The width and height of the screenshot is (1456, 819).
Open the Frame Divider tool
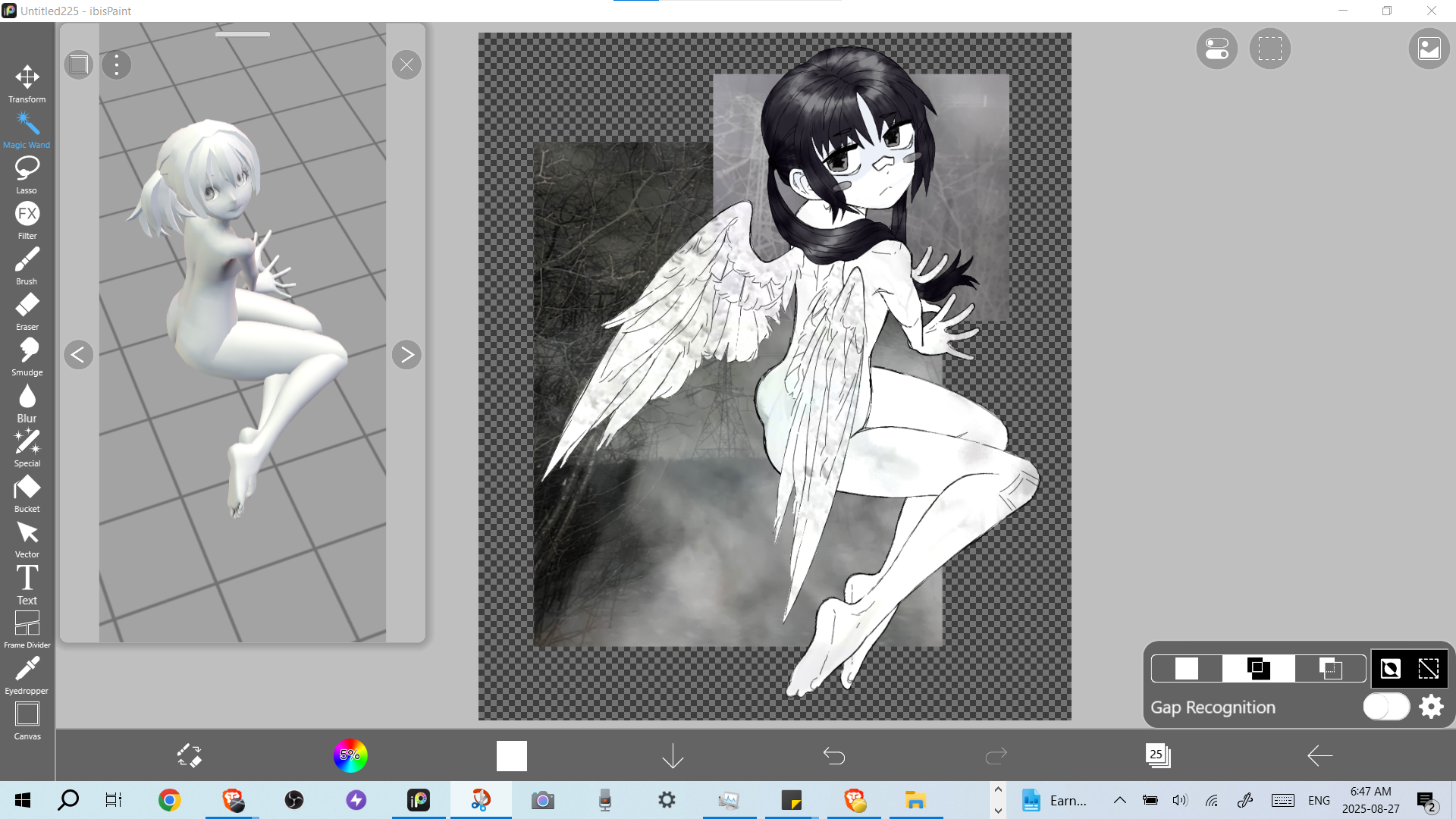(27, 629)
